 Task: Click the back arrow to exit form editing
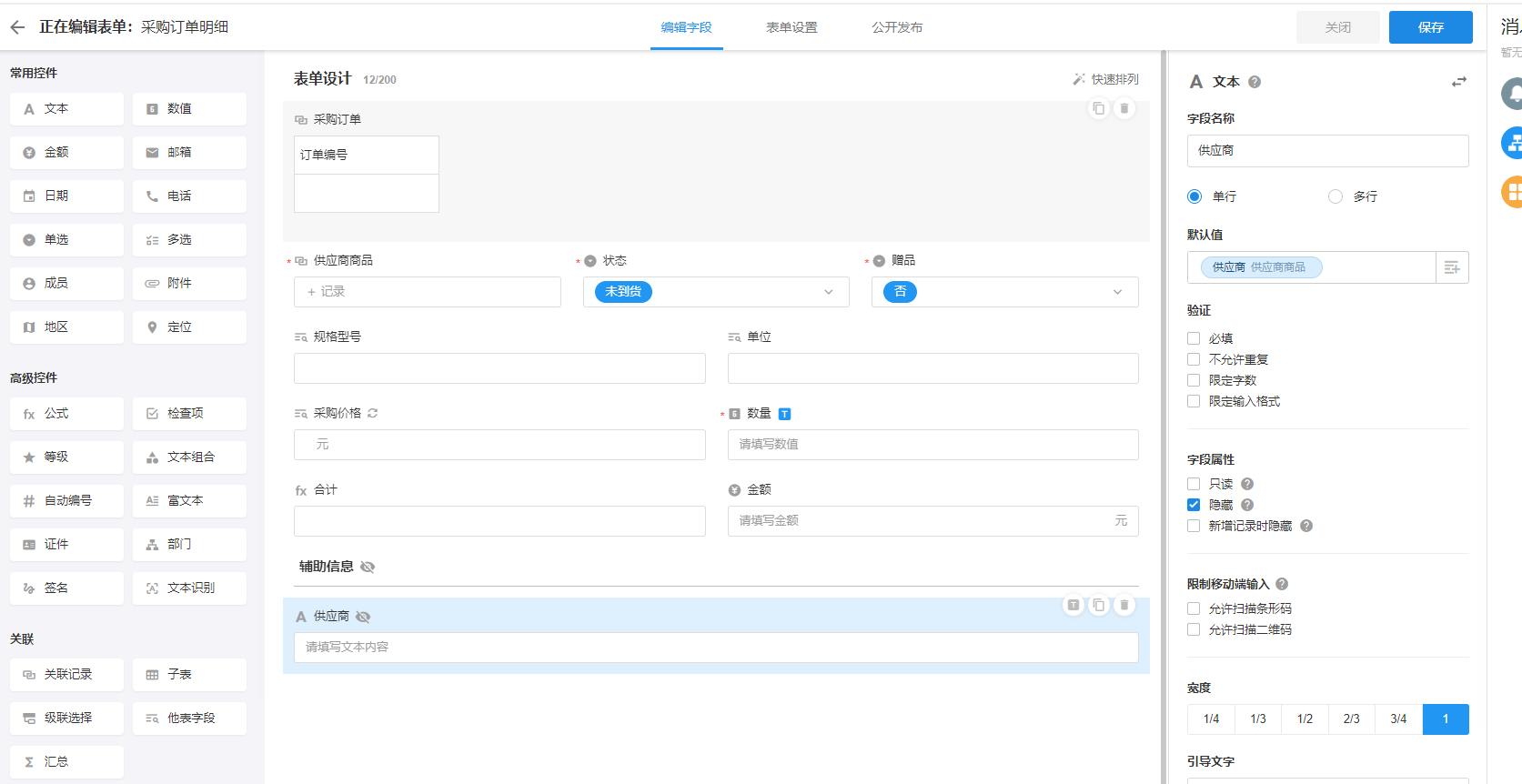17,27
